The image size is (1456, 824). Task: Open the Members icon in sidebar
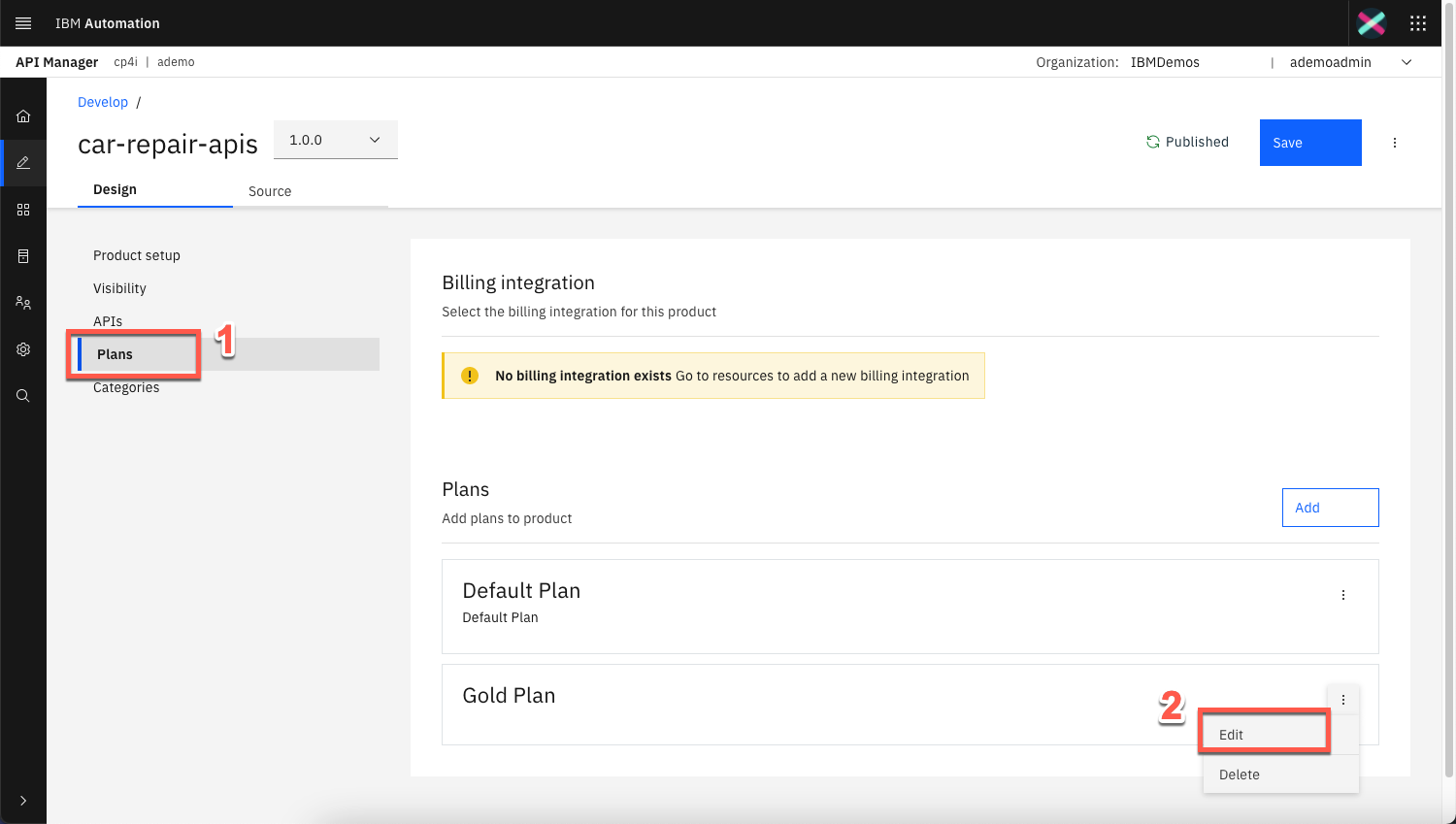tap(23, 303)
